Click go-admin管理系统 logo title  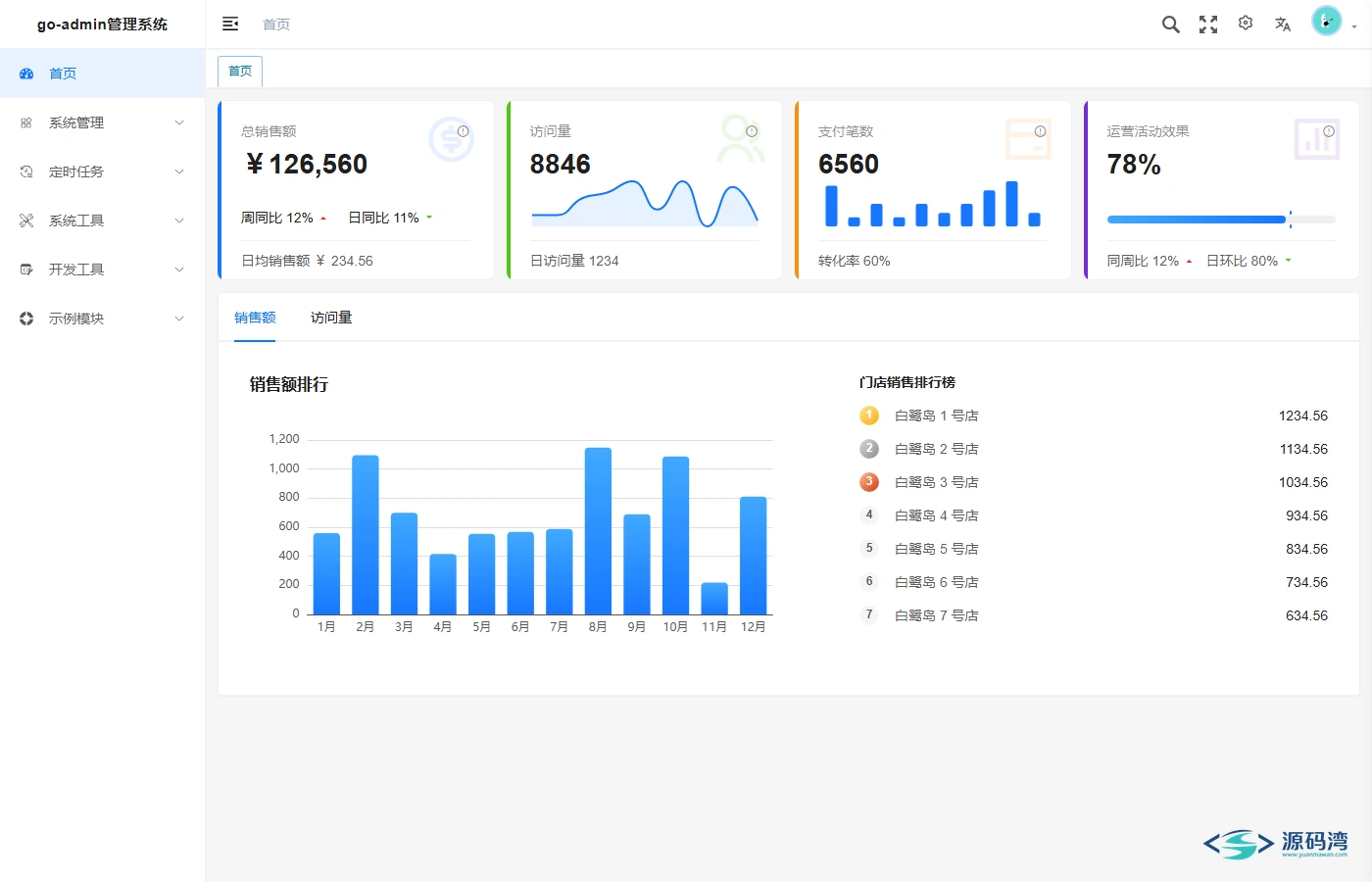(x=102, y=24)
